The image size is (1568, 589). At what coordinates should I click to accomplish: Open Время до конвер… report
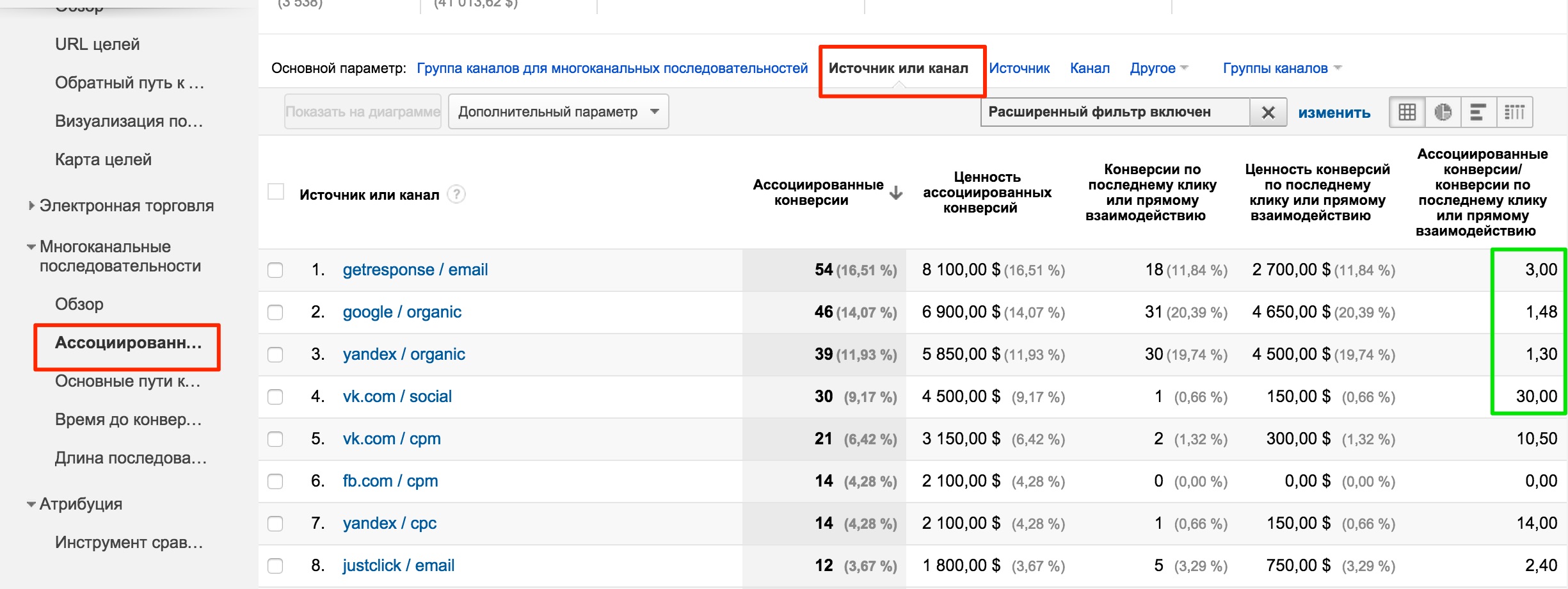pyautogui.click(x=128, y=419)
